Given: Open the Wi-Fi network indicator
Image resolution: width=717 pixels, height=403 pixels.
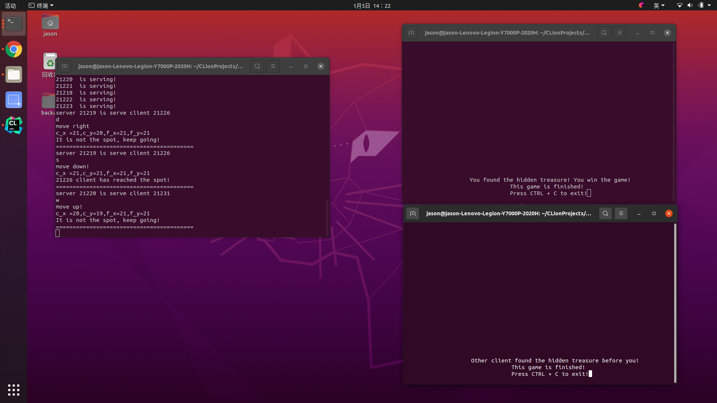Looking at the screenshot, I should (680, 5).
